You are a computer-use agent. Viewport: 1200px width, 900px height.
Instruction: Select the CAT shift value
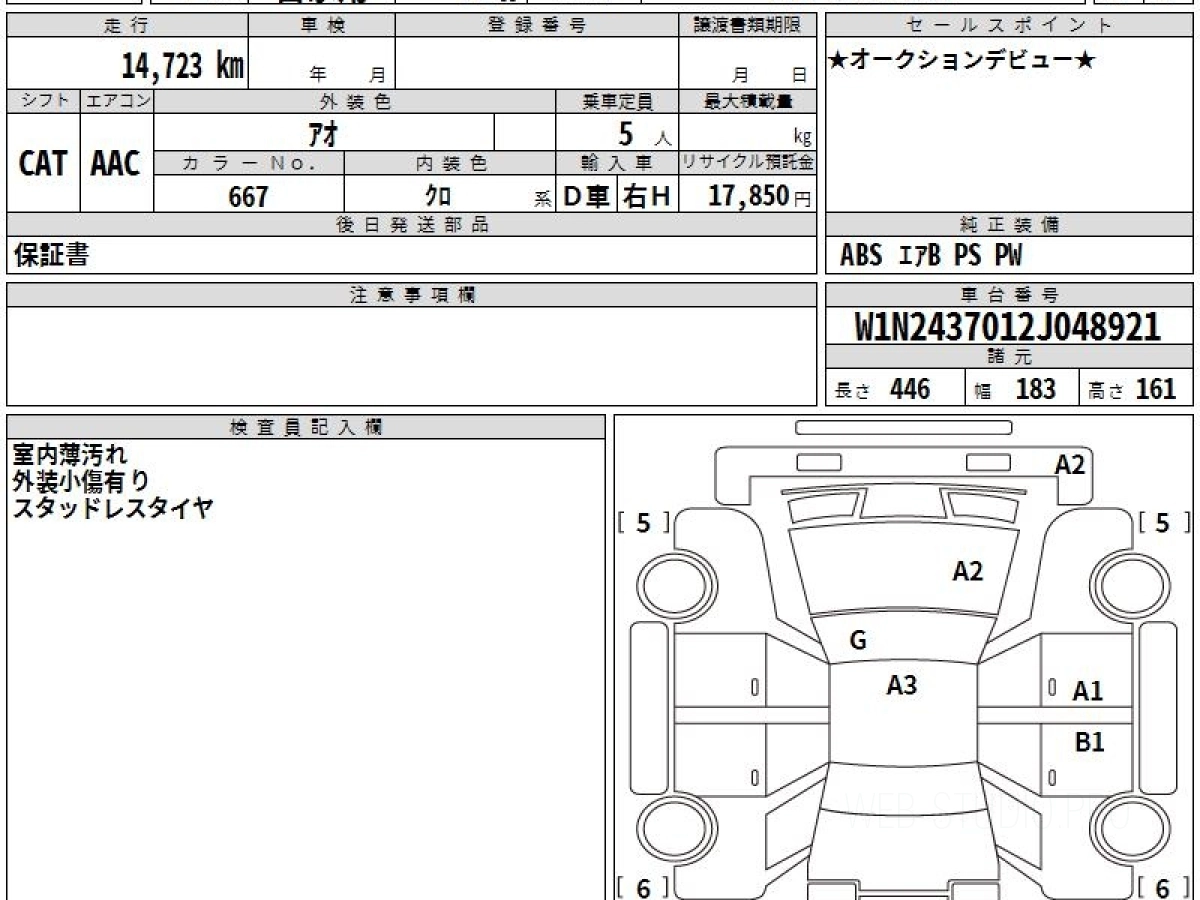(43, 163)
